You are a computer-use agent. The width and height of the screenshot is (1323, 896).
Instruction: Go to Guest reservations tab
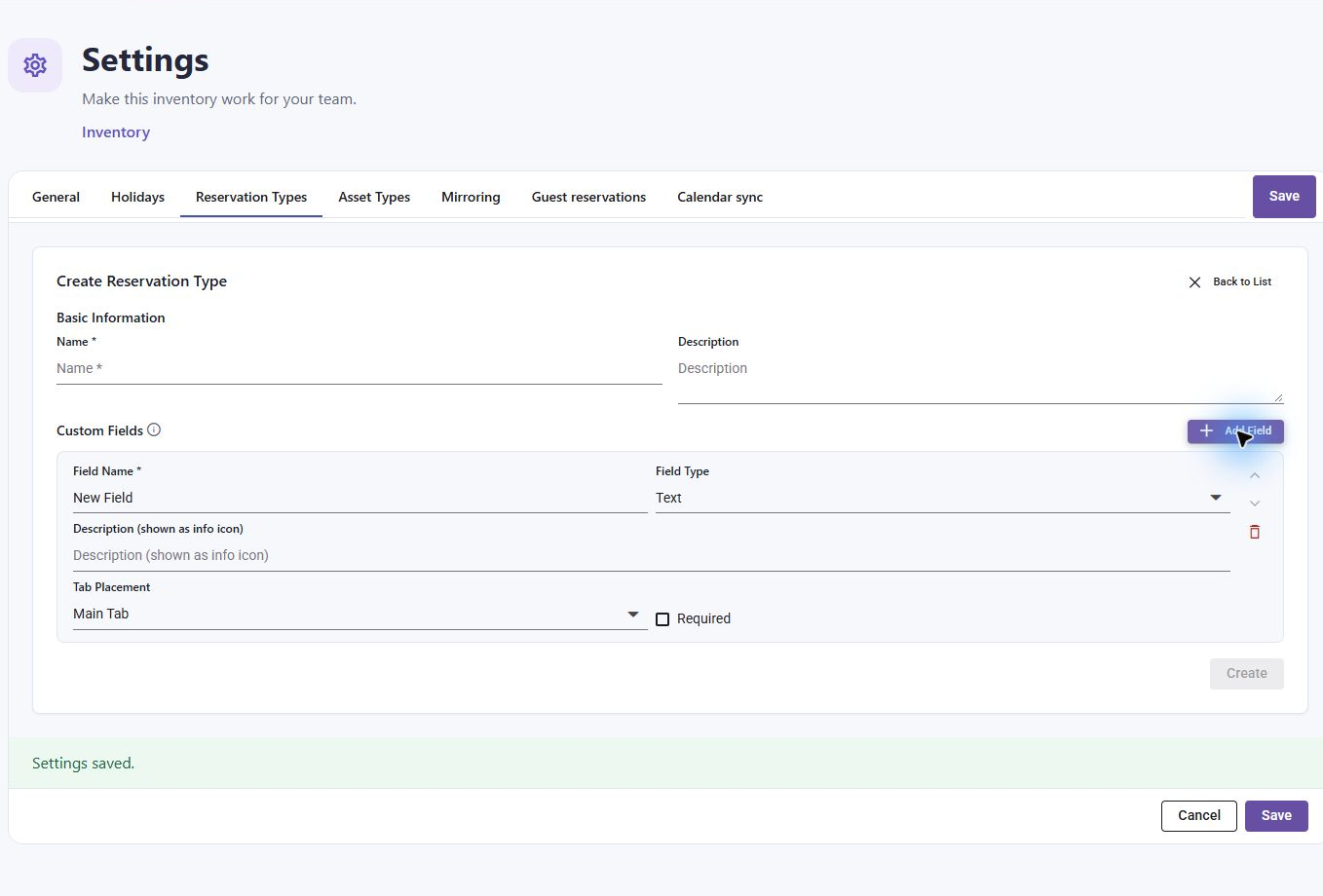[588, 197]
